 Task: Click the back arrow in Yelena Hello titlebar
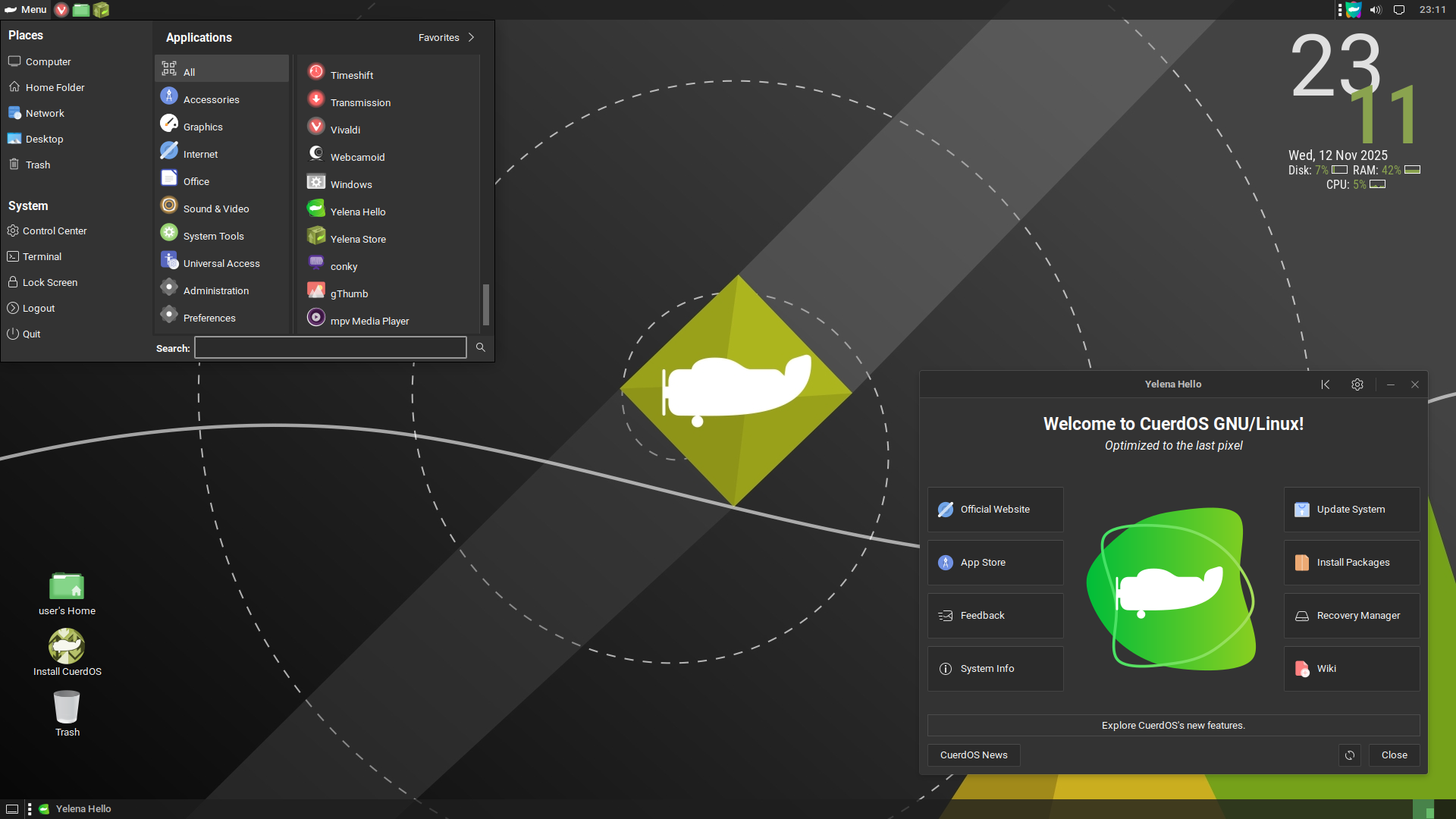[1326, 384]
